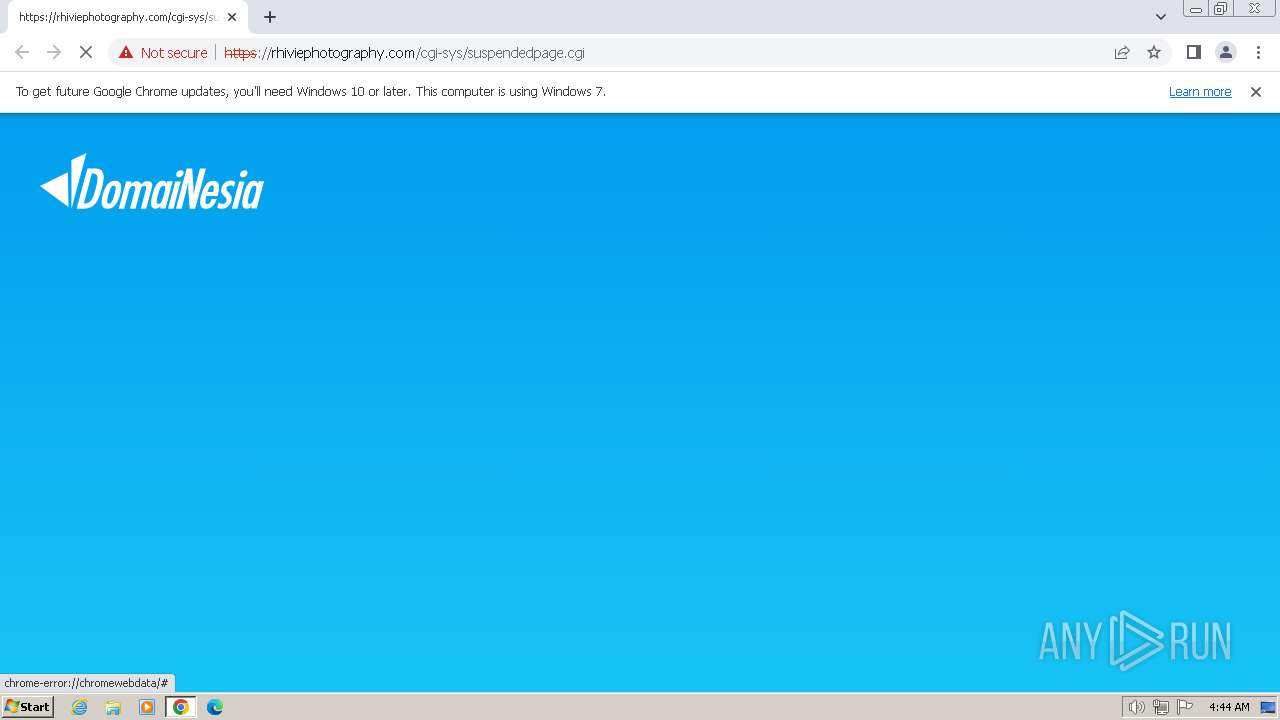Screen dimensions: 1280x720
Task: Open the Chrome profile avatar menu
Action: coord(1226,52)
